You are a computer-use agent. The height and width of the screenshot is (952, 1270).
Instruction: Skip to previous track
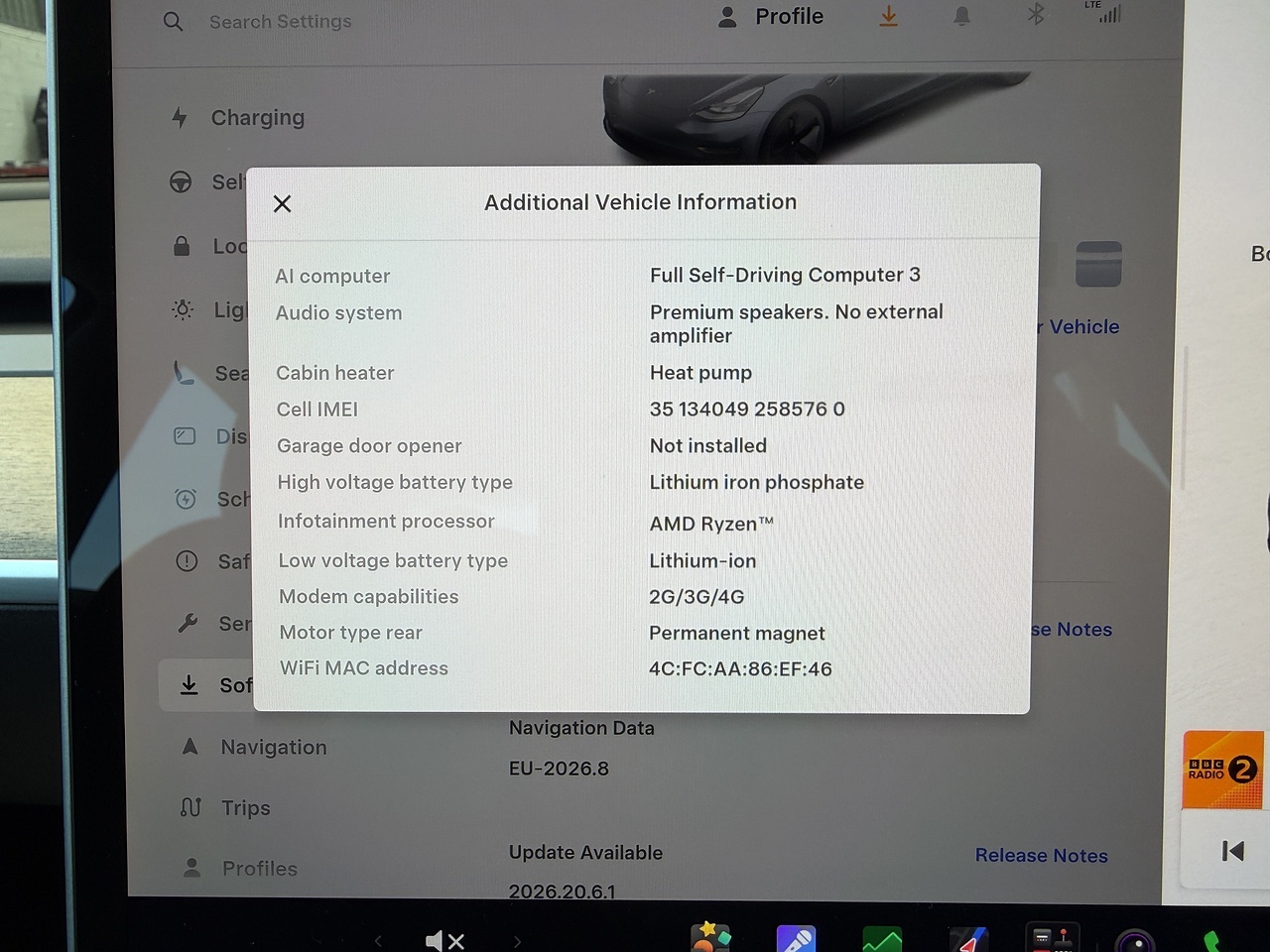click(1233, 851)
